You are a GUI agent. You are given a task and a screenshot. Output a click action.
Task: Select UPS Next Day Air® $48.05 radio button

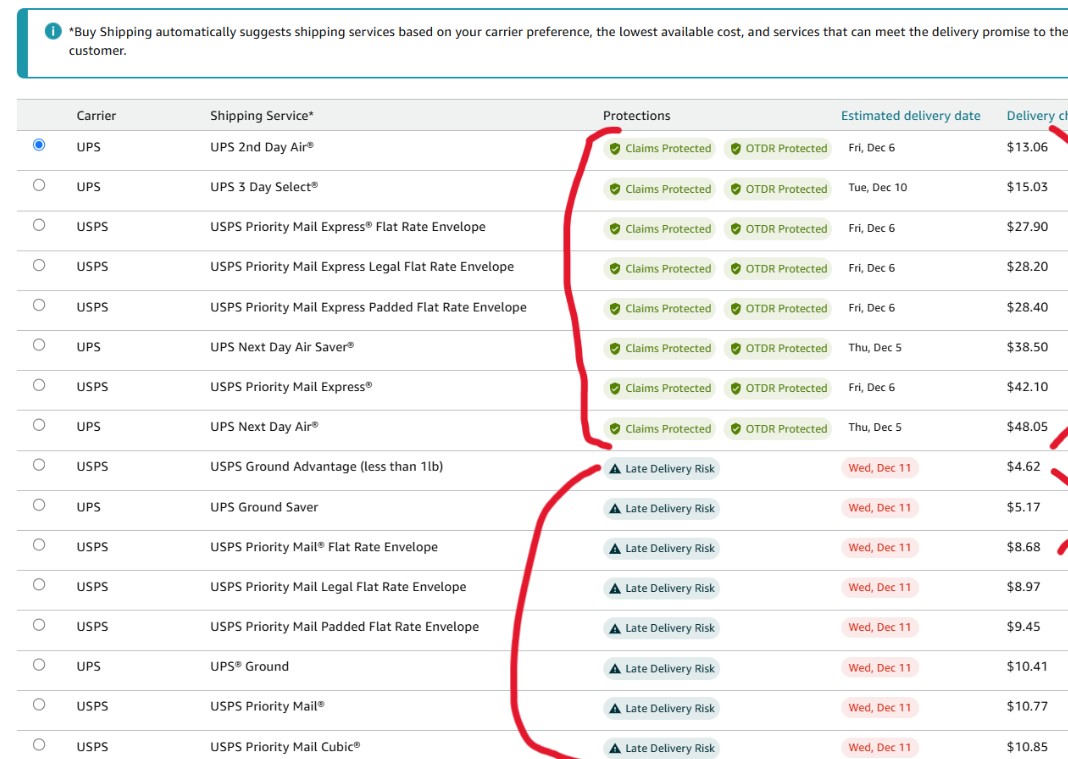pyautogui.click(x=39, y=424)
